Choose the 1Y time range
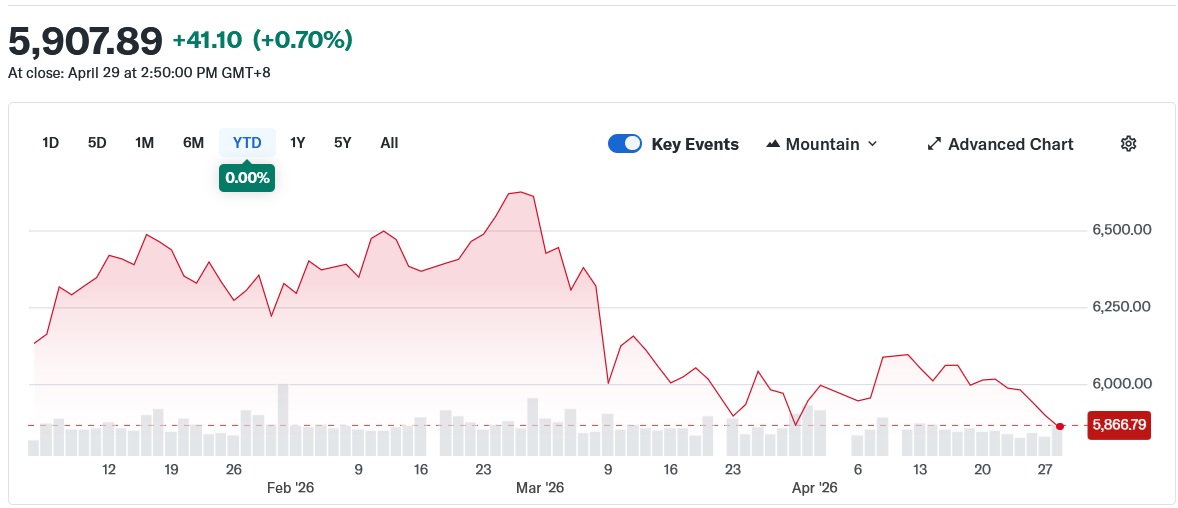This screenshot has height=508, width=1178. 298,143
